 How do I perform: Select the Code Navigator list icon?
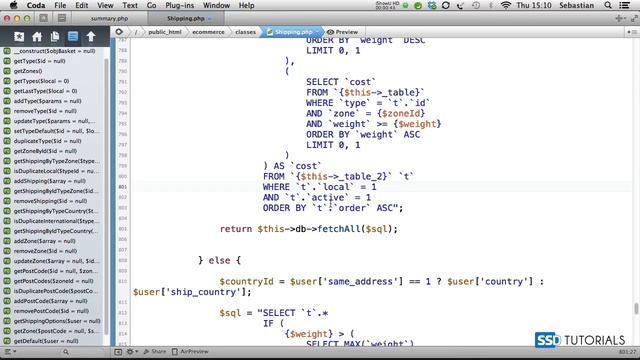point(73,36)
